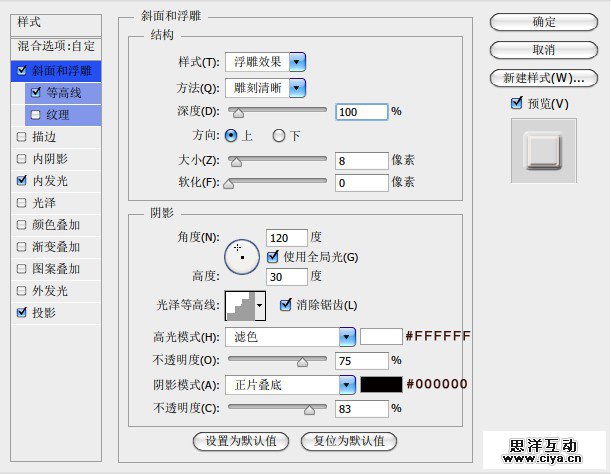
Task: Uncheck 使用全局光(G)
Action: 273,256
